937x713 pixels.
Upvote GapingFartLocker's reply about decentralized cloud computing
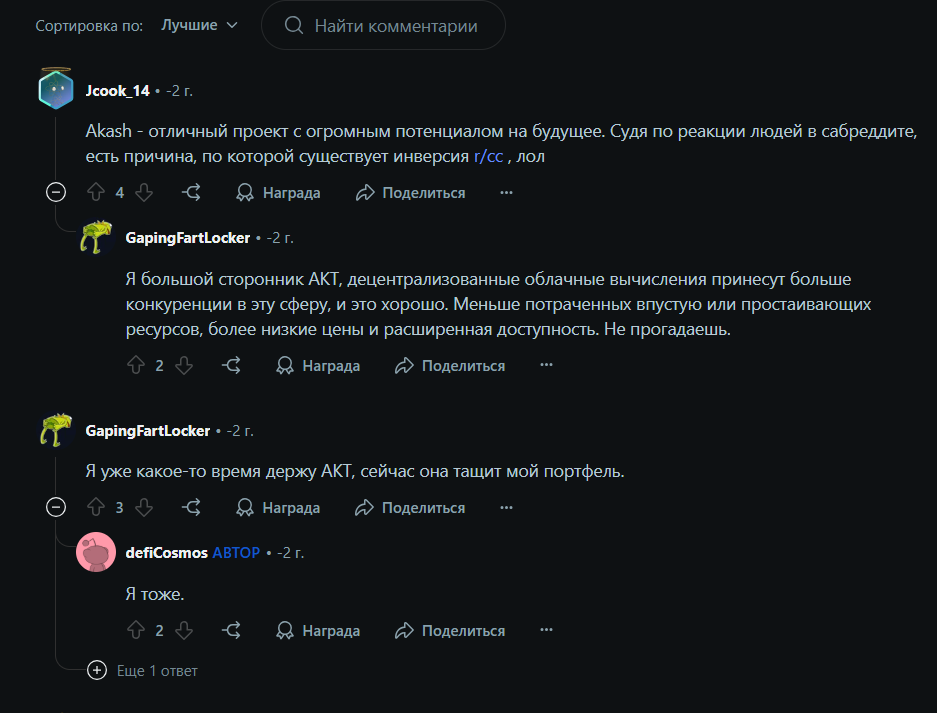136,366
